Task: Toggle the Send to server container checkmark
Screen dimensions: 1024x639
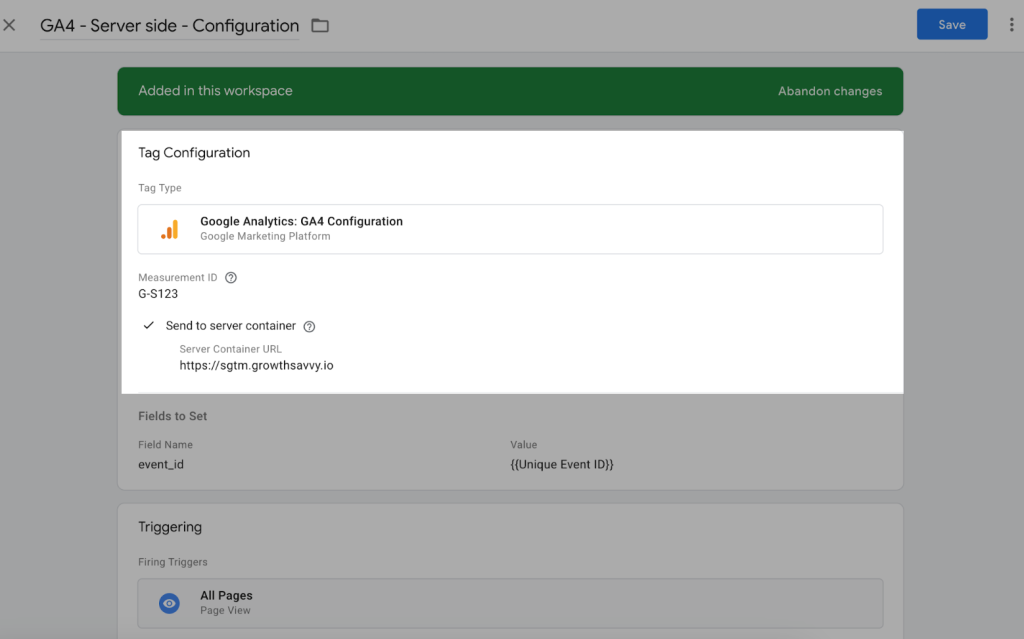Action: click(x=149, y=325)
